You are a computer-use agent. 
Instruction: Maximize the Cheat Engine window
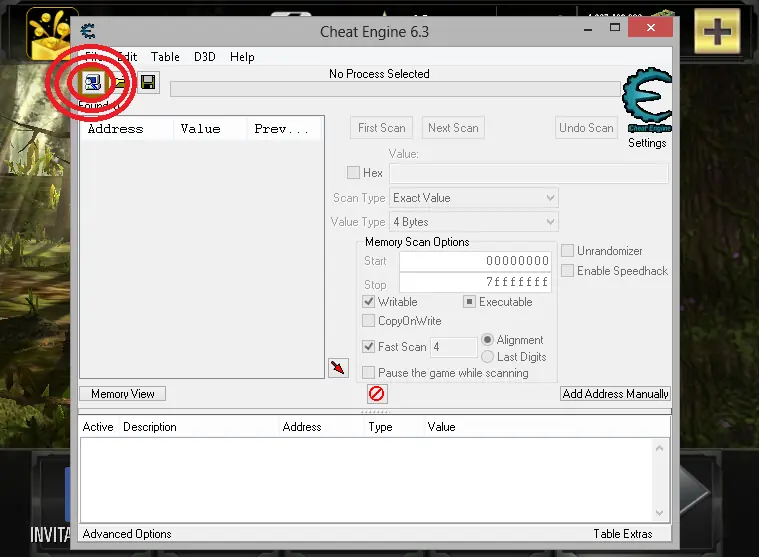pos(615,28)
